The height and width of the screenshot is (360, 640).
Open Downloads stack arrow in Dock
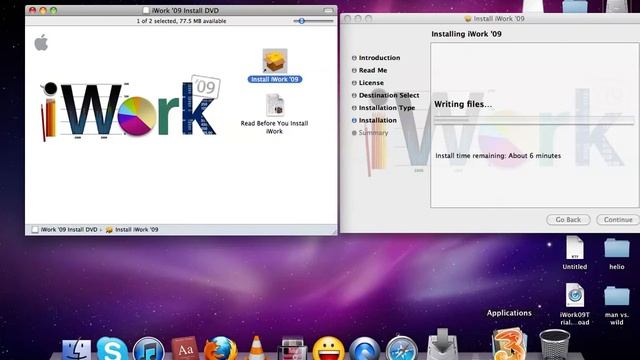[x=442, y=345]
